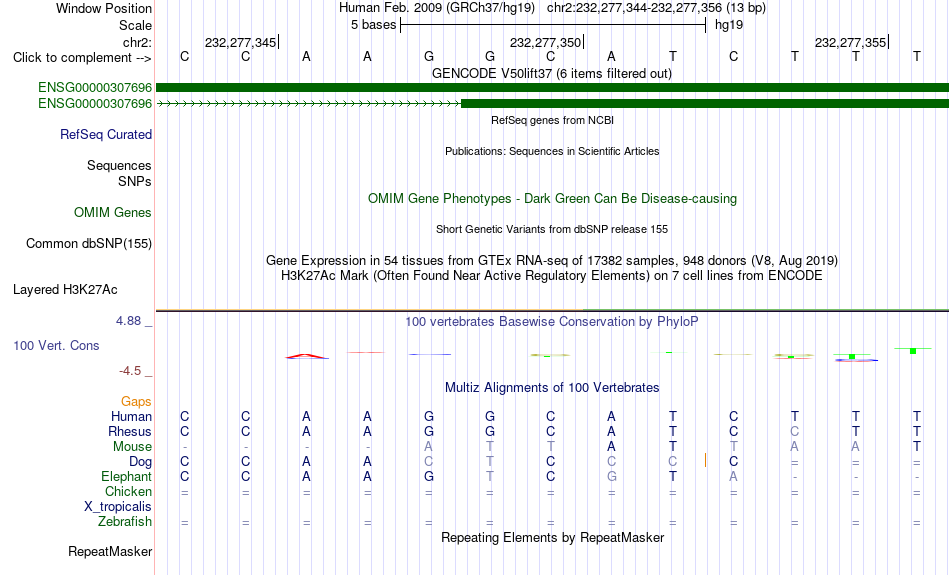
Task: Click the SNPs track label
Action: click(135, 181)
